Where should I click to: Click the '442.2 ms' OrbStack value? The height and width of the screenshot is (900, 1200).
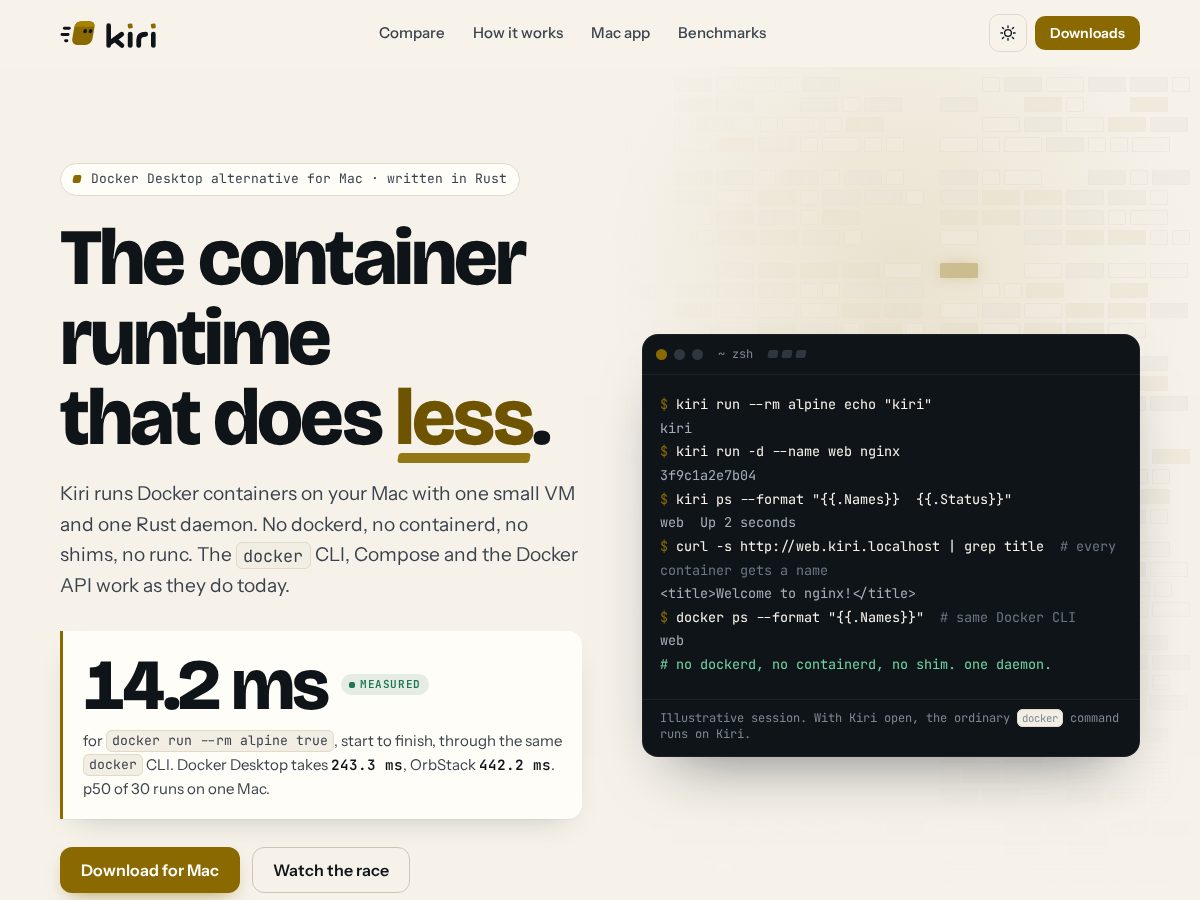tap(515, 765)
